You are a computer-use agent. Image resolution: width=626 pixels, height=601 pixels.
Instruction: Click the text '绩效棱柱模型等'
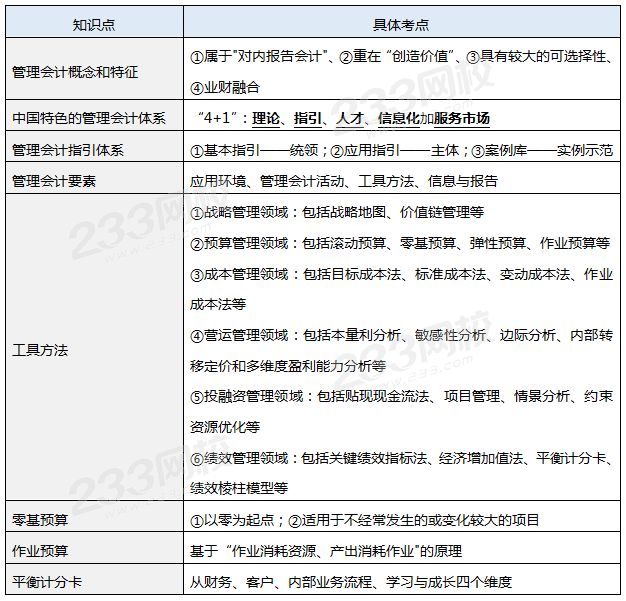239,488
